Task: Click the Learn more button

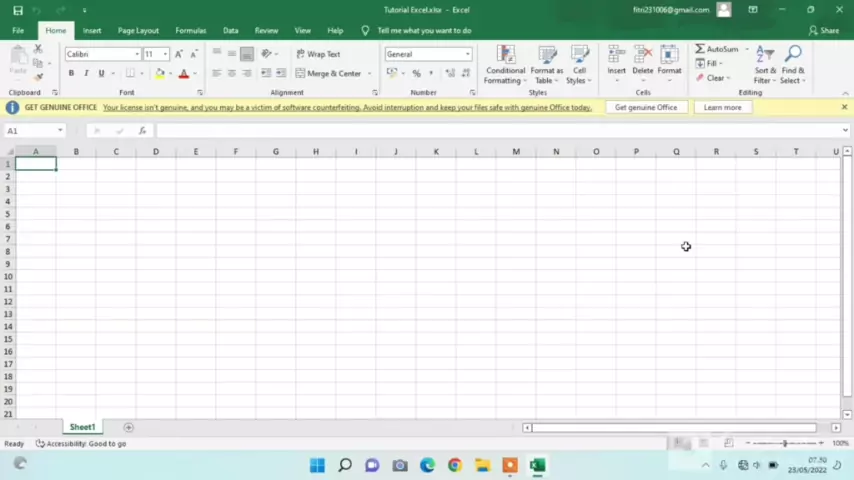Action: (722, 107)
